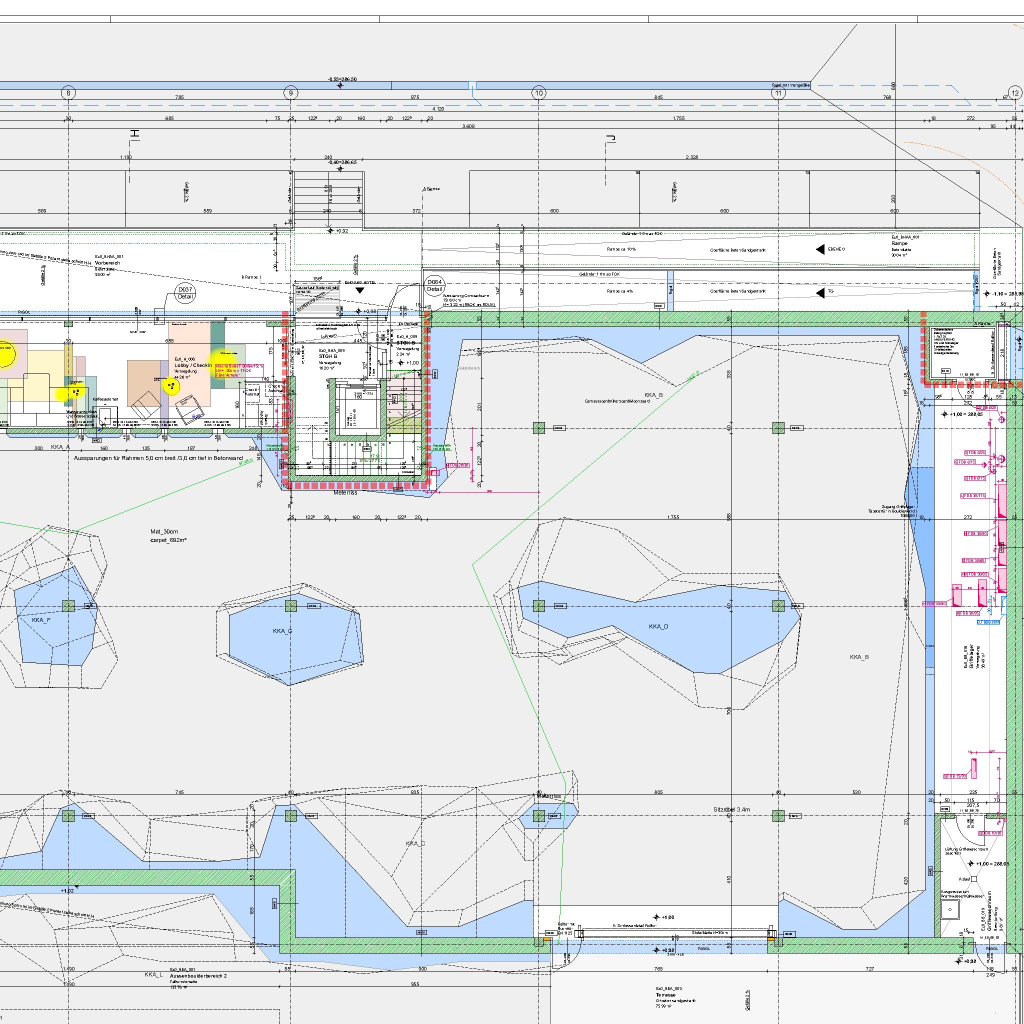
Task: Select the KKA_D blue climbing zone label
Action: coord(657,627)
